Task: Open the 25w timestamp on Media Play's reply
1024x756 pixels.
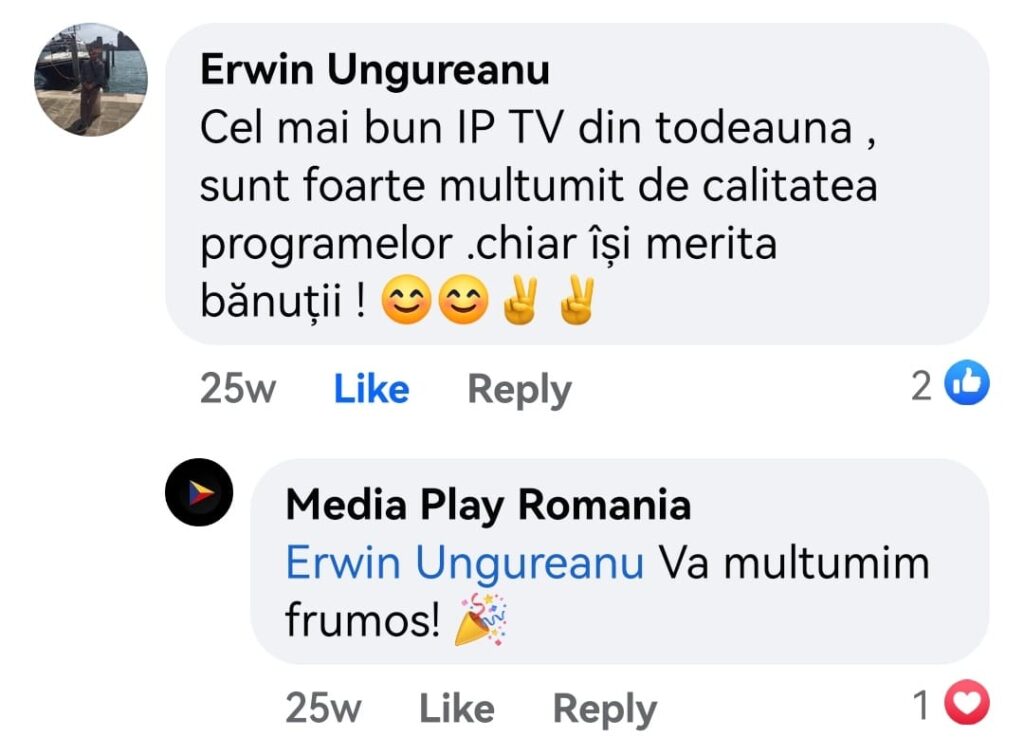Action: point(323,707)
